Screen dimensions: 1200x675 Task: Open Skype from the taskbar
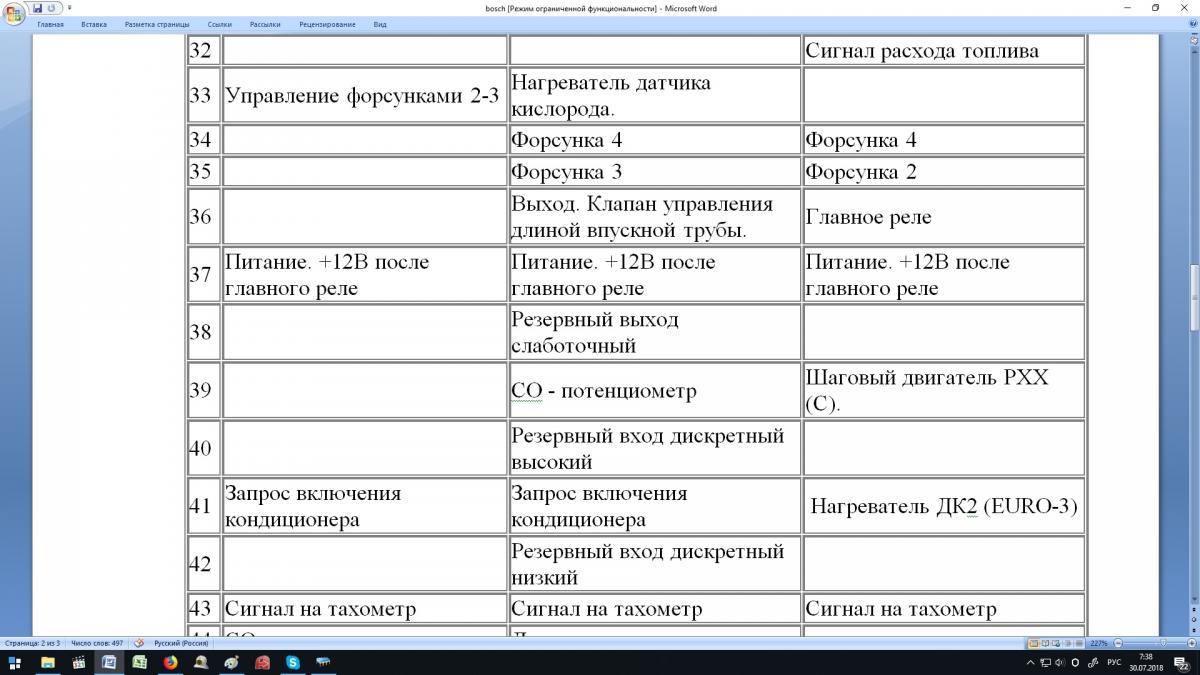coord(293,662)
